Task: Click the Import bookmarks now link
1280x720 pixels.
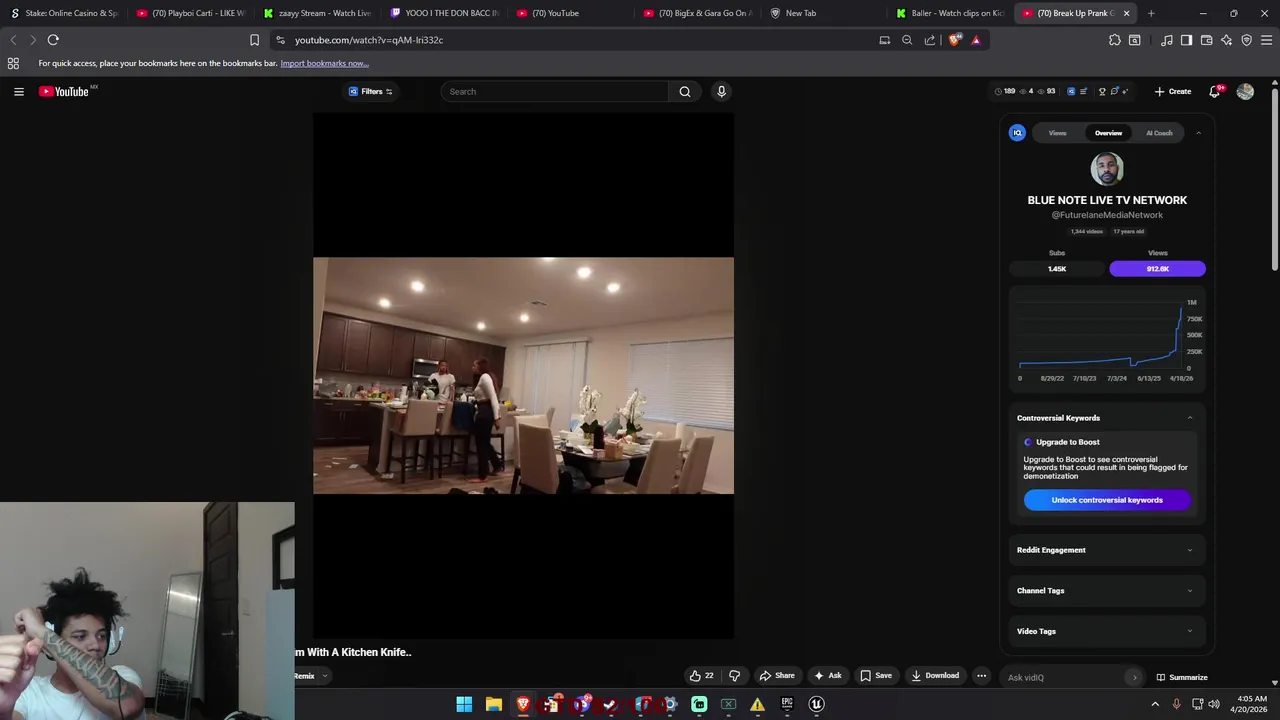Action: tap(324, 63)
